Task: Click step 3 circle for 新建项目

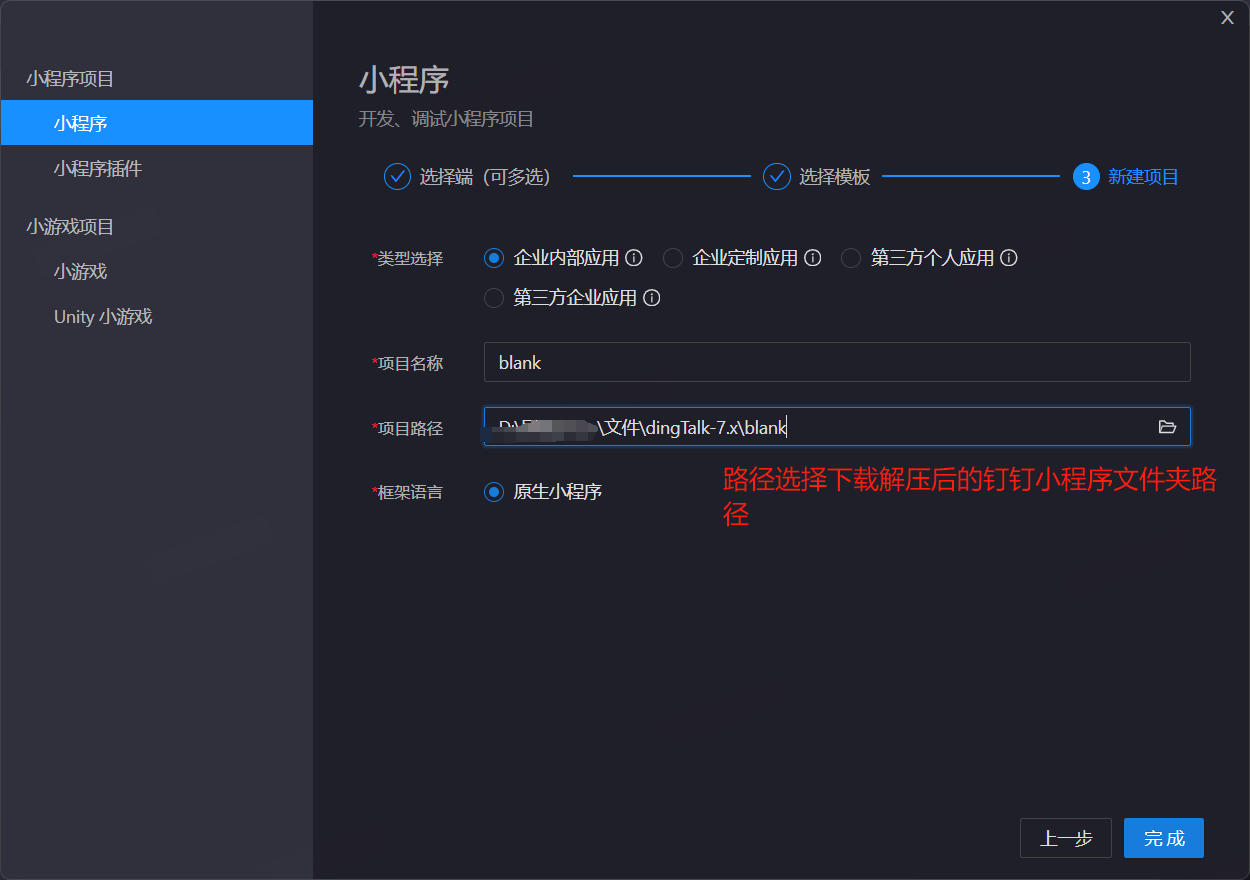Action: [1086, 177]
